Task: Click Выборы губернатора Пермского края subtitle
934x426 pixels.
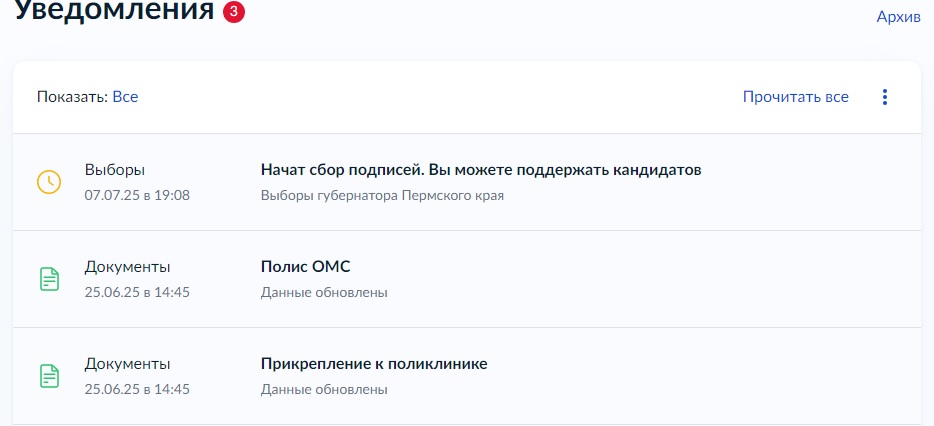Action: click(x=382, y=195)
